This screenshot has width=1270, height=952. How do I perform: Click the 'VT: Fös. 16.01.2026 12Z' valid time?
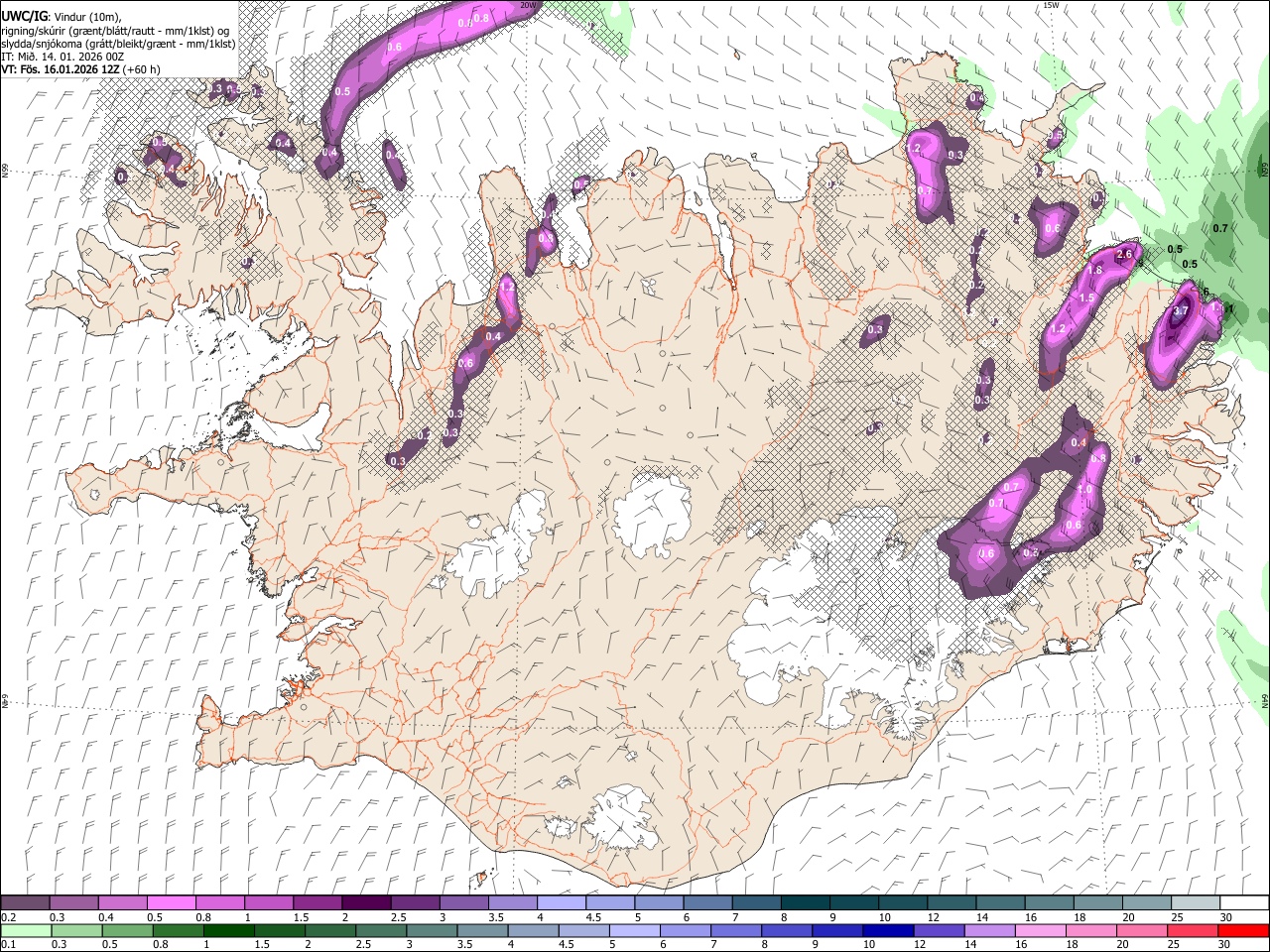pyautogui.click(x=62, y=69)
